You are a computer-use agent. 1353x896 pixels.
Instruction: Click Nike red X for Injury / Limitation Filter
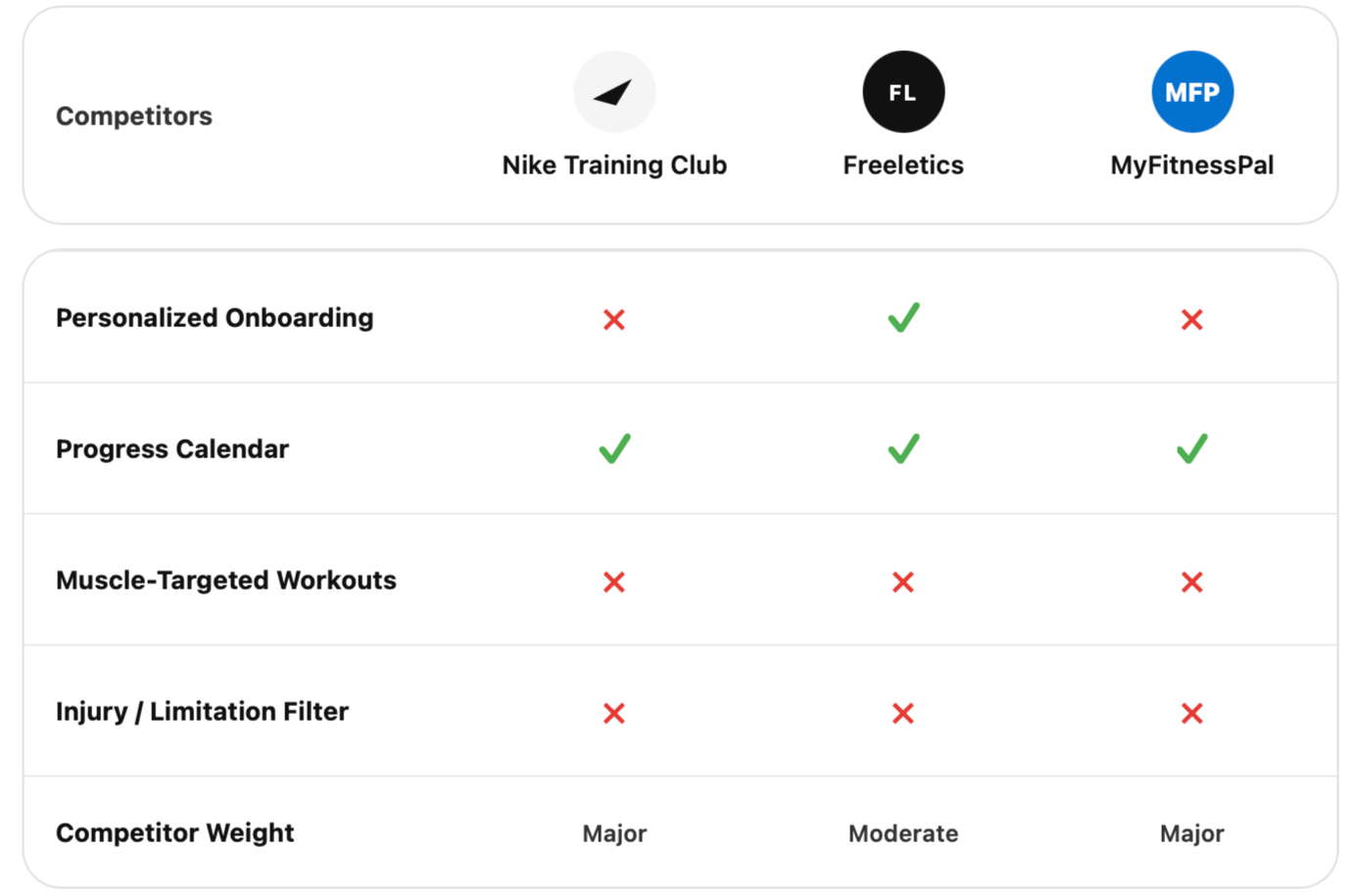pos(614,713)
